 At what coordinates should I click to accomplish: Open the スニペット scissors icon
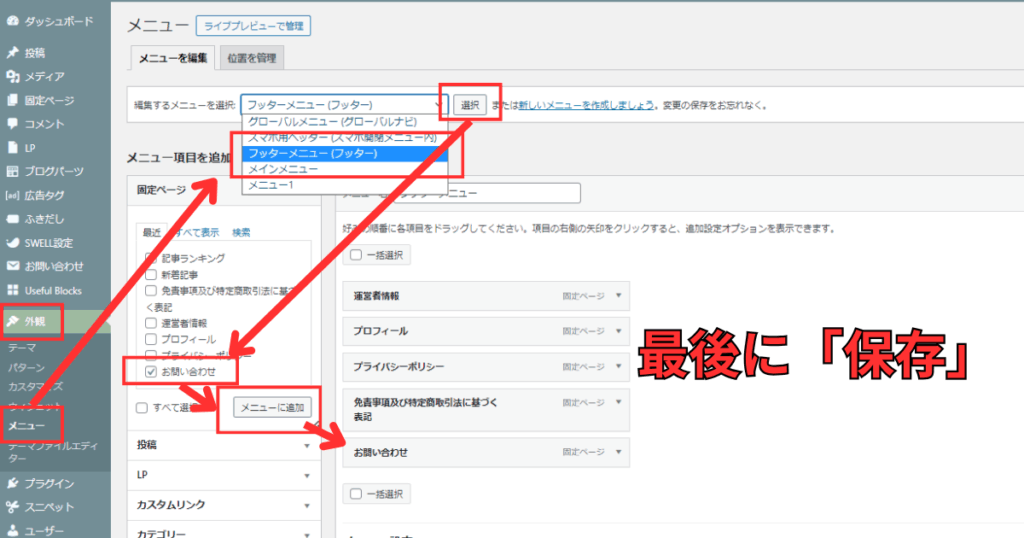pos(12,507)
